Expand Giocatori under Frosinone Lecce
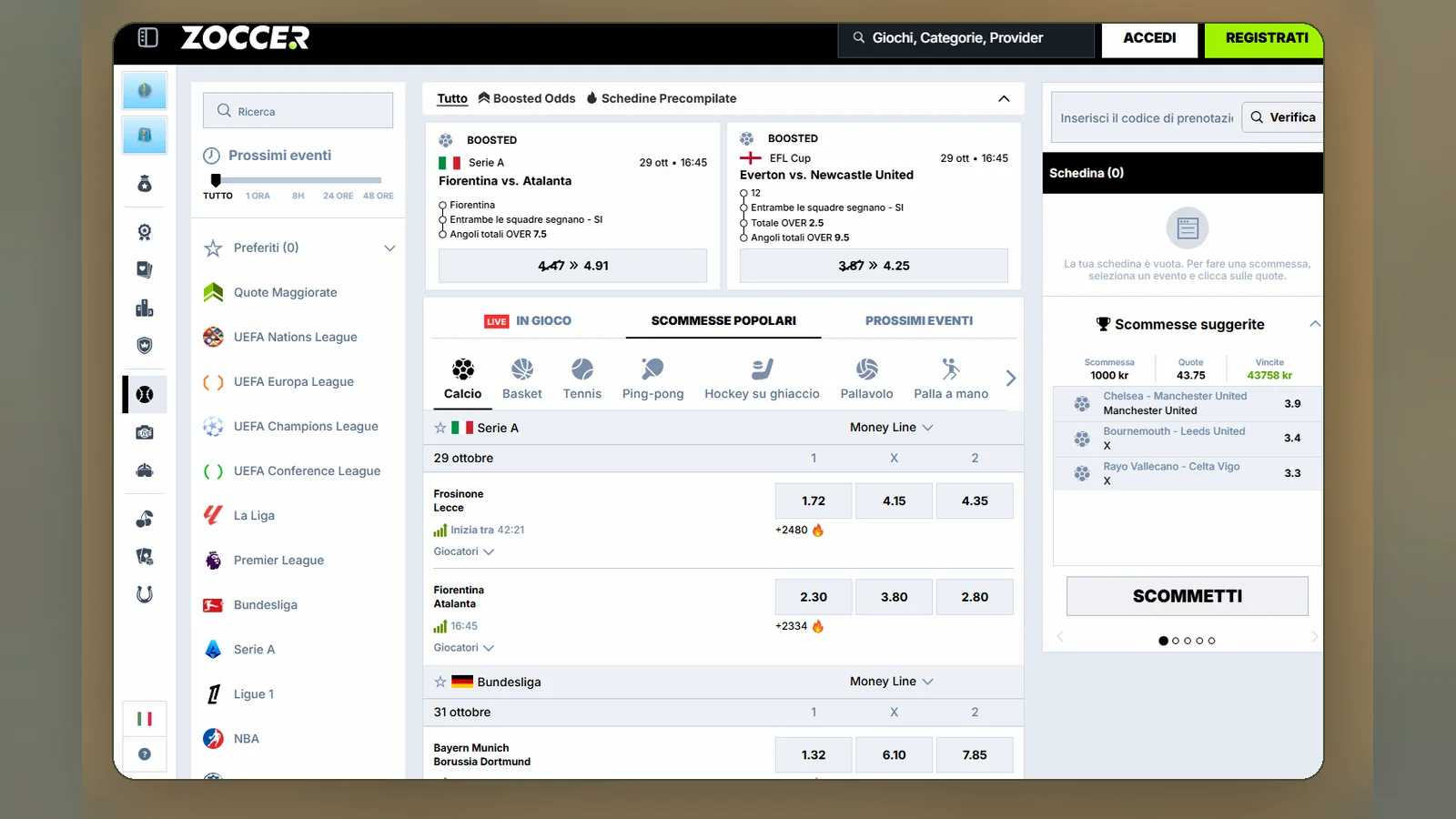 point(464,551)
